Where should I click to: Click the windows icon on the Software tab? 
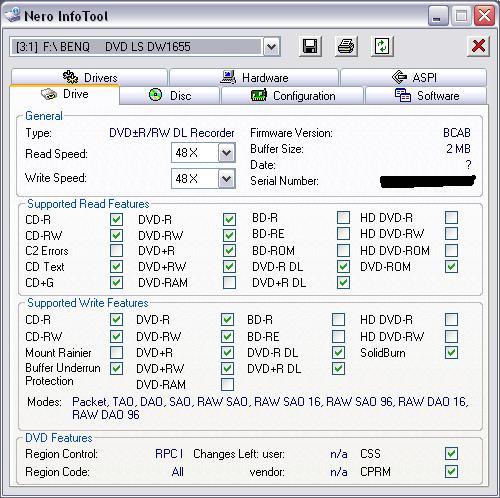[403, 95]
